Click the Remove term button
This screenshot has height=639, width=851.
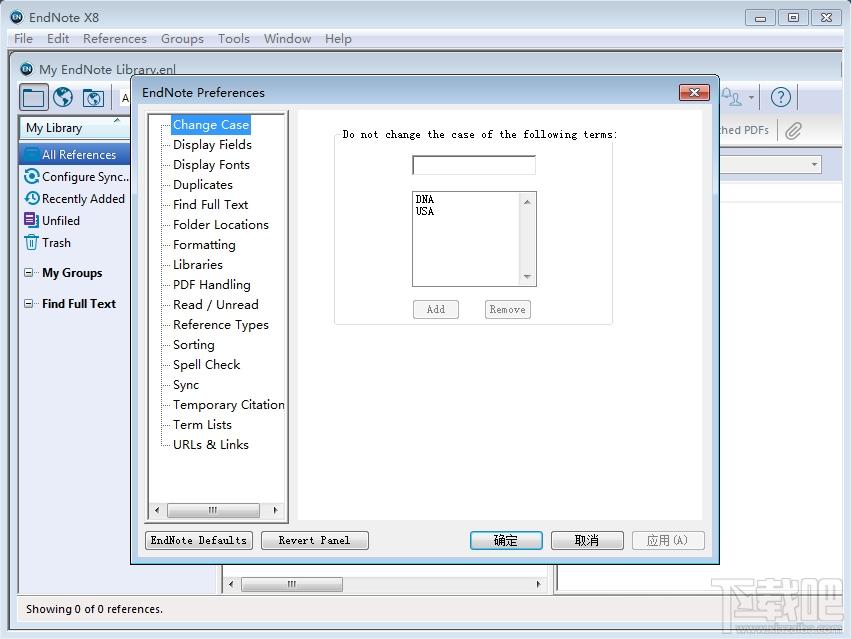[x=507, y=309]
